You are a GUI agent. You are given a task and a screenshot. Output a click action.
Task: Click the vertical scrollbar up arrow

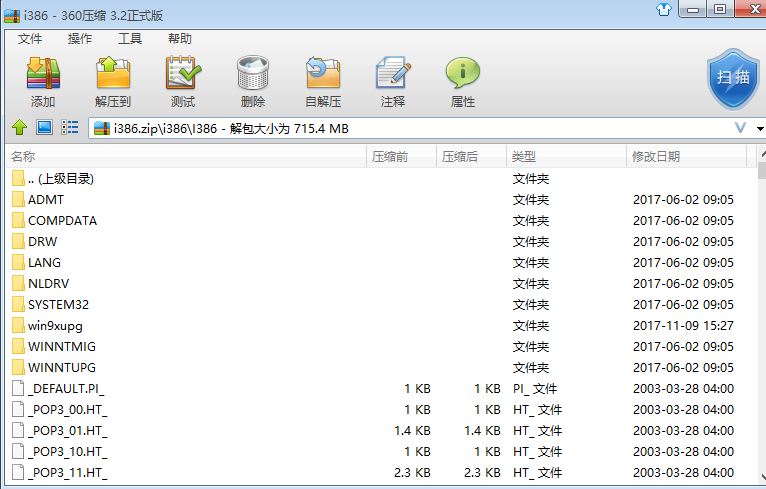pyautogui.click(x=762, y=154)
